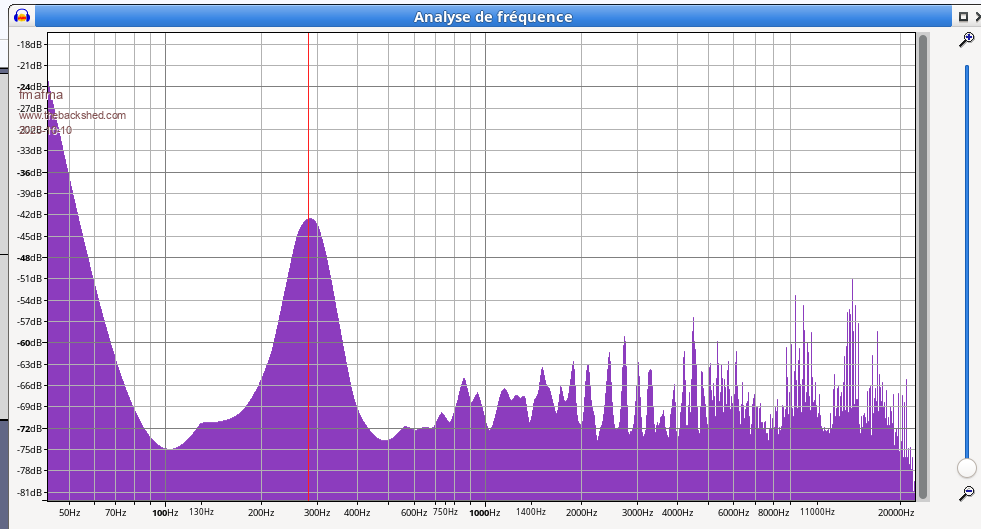Image resolution: width=981 pixels, height=529 pixels.
Task: Click the Audacity headphones icon in title bar
Action: click(x=21, y=16)
